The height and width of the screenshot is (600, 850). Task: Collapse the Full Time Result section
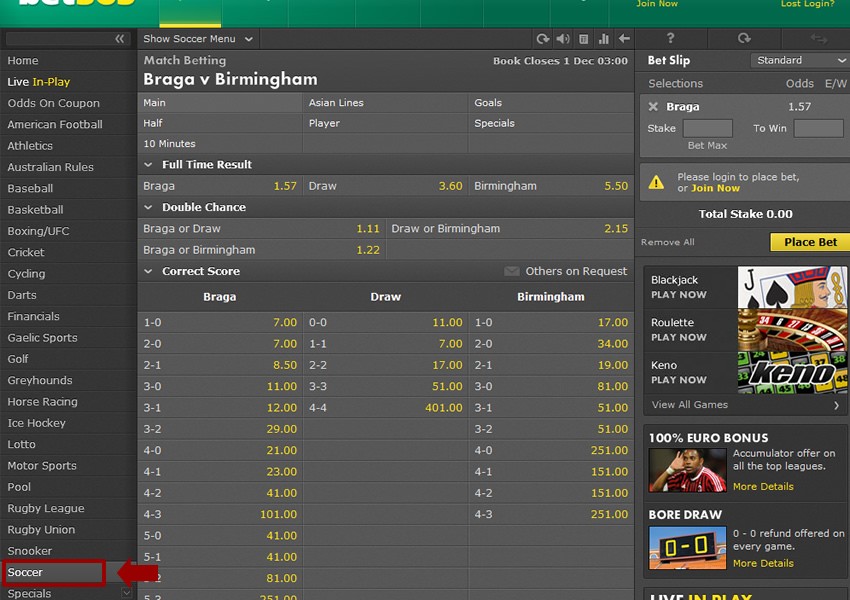coord(148,164)
